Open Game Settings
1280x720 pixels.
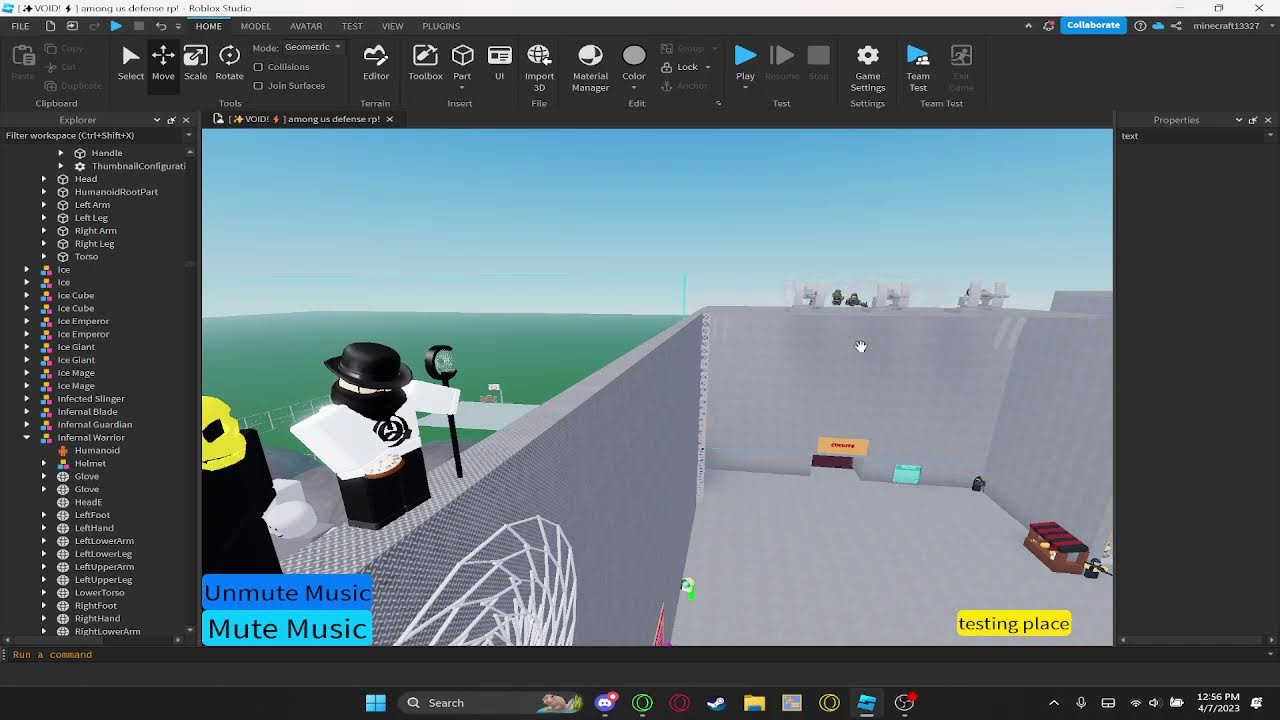[x=868, y=67]
